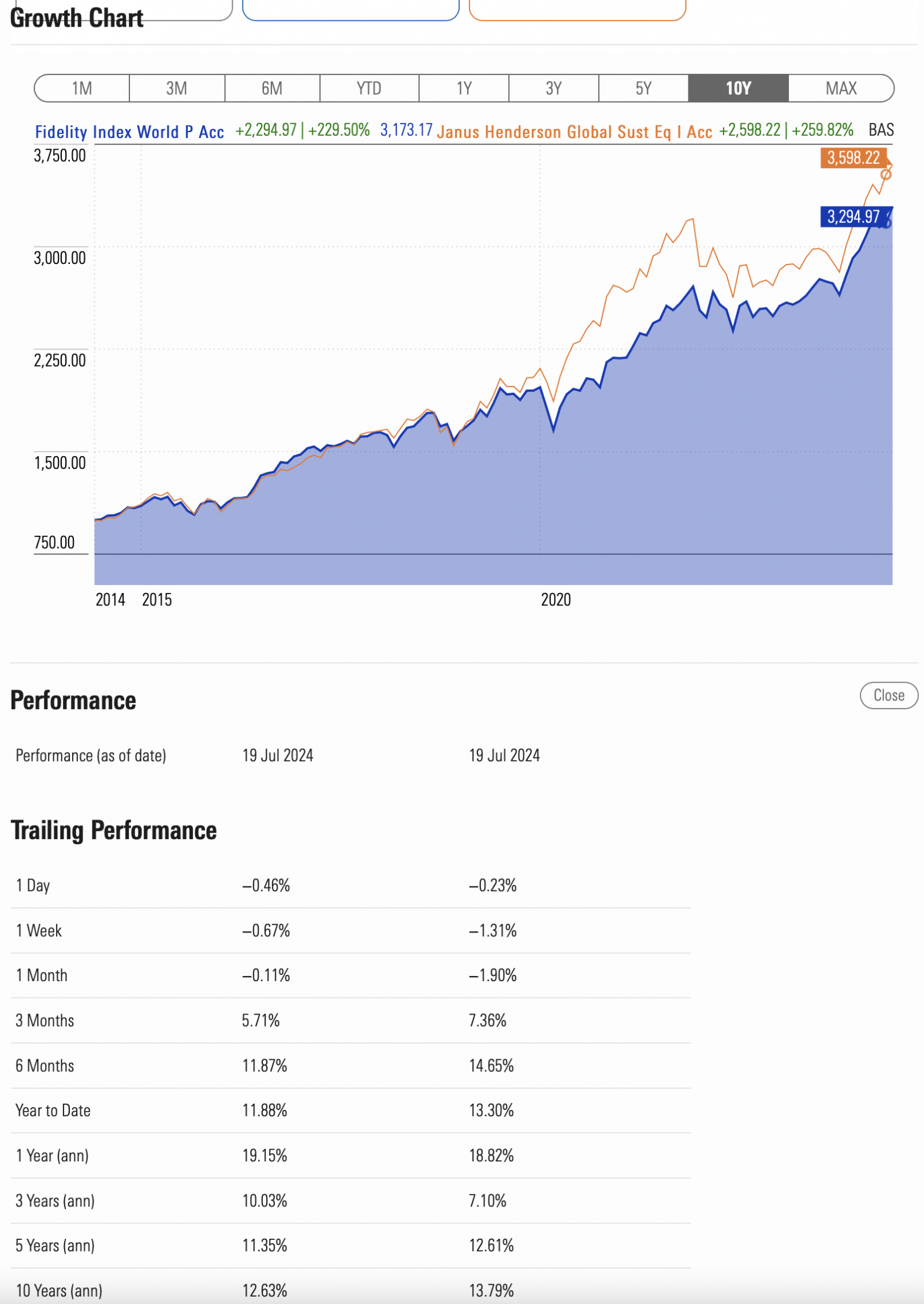Click Janus Henderson Global Sust Eq legend
924x1304 pixels.
[x=574, y=132]
